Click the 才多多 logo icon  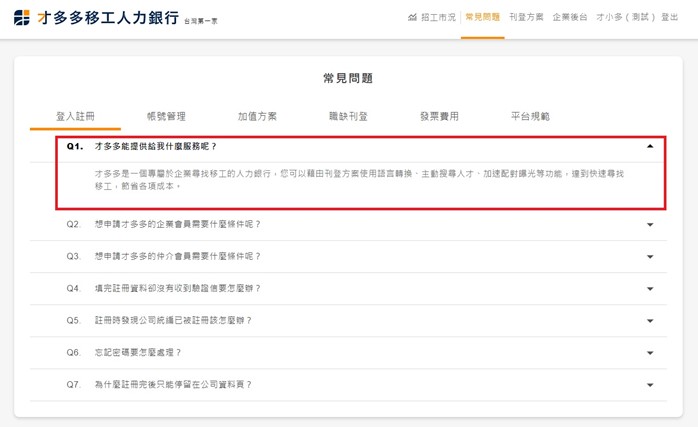(21, 18)
